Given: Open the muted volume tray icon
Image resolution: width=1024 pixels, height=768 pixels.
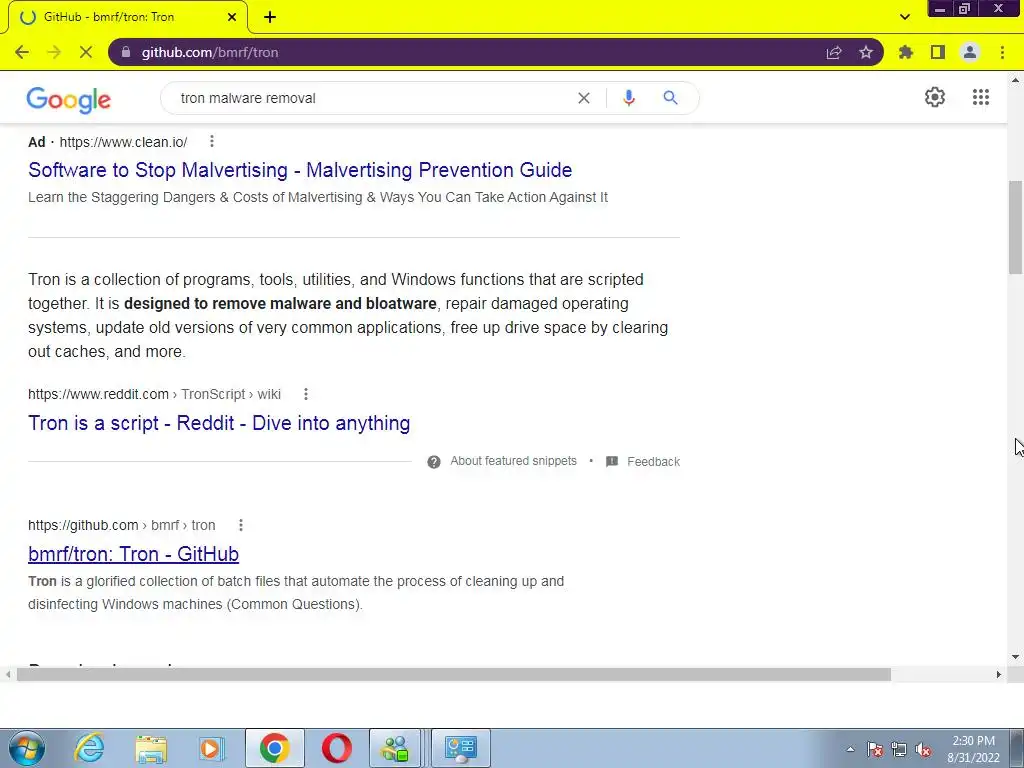Looking at the screenshot, I should pos(923,750).
